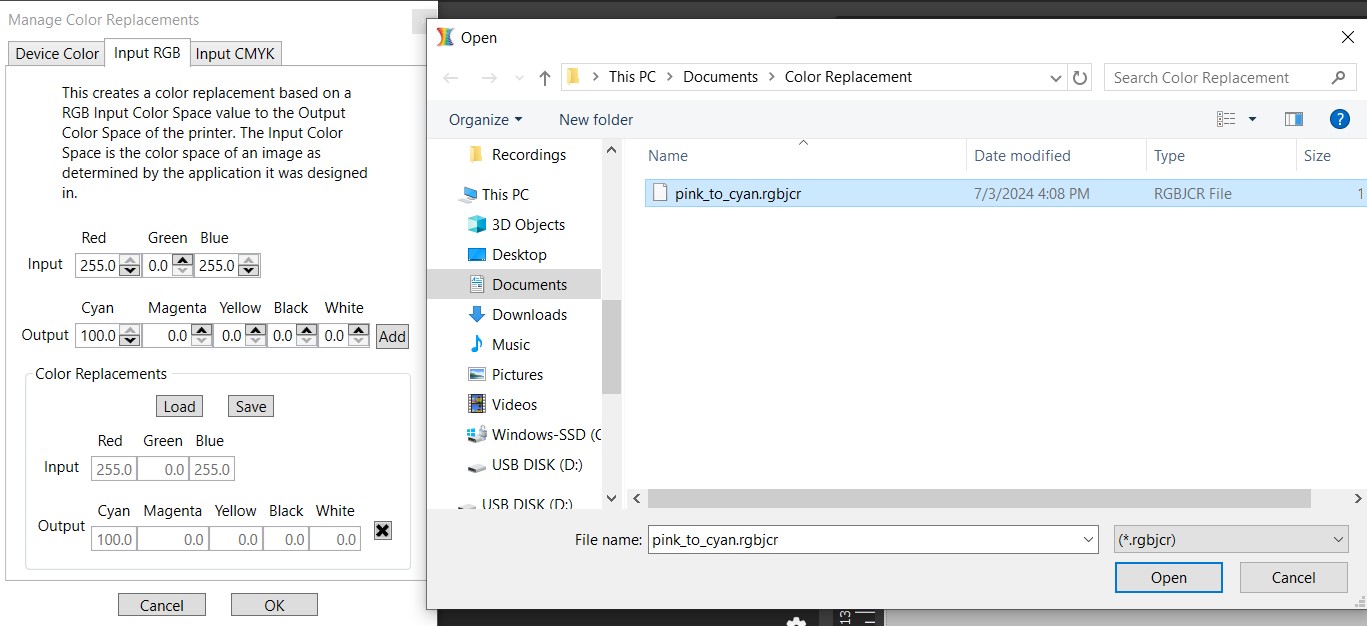
Task: Expand the address bar path dropdown
Action: pyautogui.click(x=1056, y=78)
